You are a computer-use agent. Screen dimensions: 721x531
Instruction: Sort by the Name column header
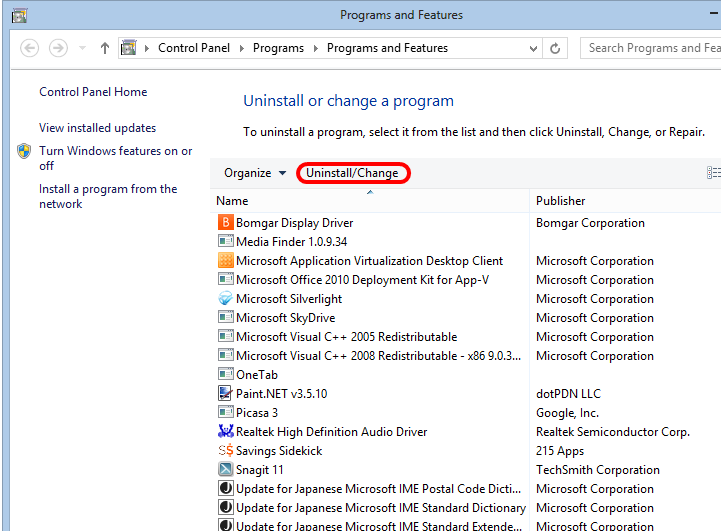pos(370,201)
